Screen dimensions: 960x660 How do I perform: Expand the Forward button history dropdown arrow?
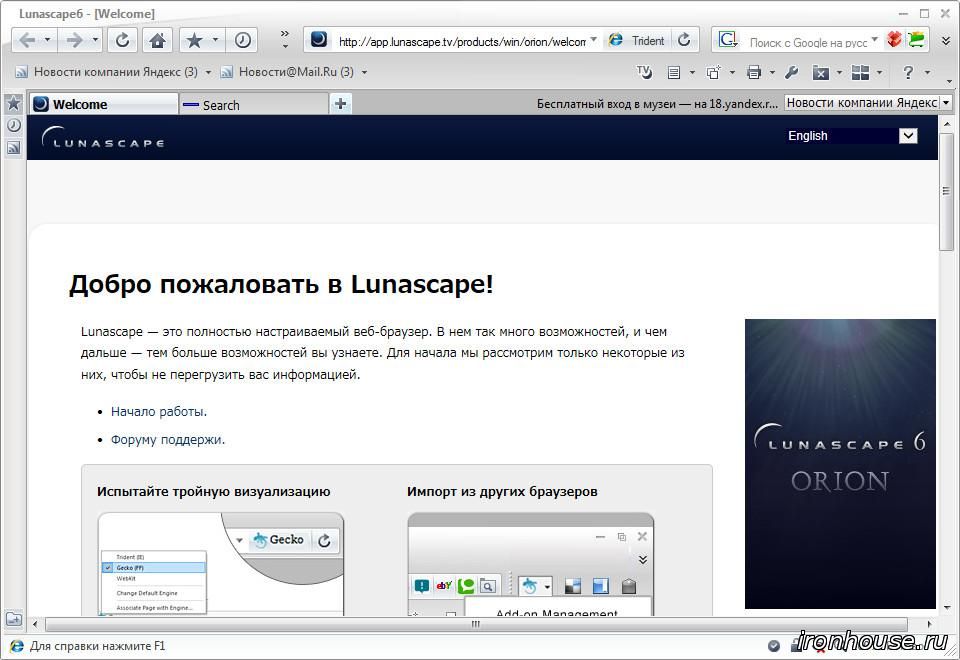pyautogui.click(x=96, y=40)
